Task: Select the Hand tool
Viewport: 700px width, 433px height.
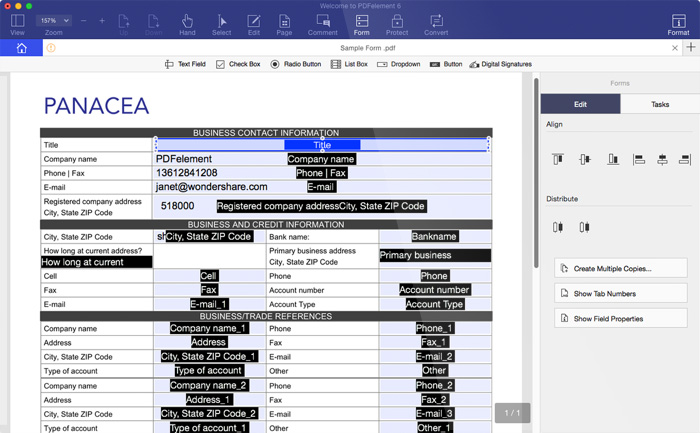Action: pyautogui.click(x=187, y=25)
